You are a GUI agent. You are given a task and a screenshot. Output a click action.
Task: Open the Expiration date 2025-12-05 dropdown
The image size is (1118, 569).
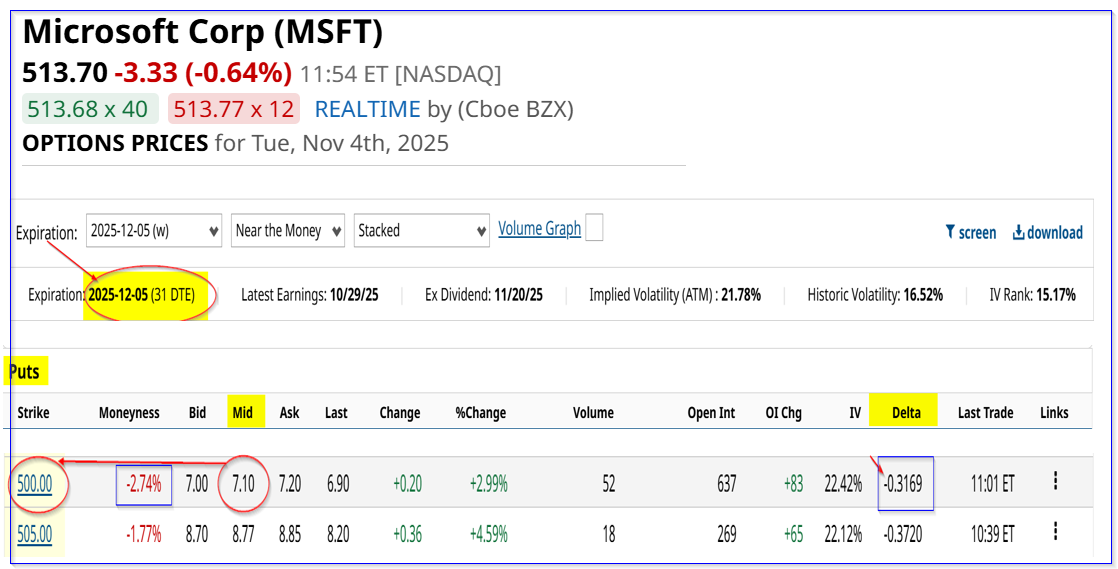tap(154, 230)
